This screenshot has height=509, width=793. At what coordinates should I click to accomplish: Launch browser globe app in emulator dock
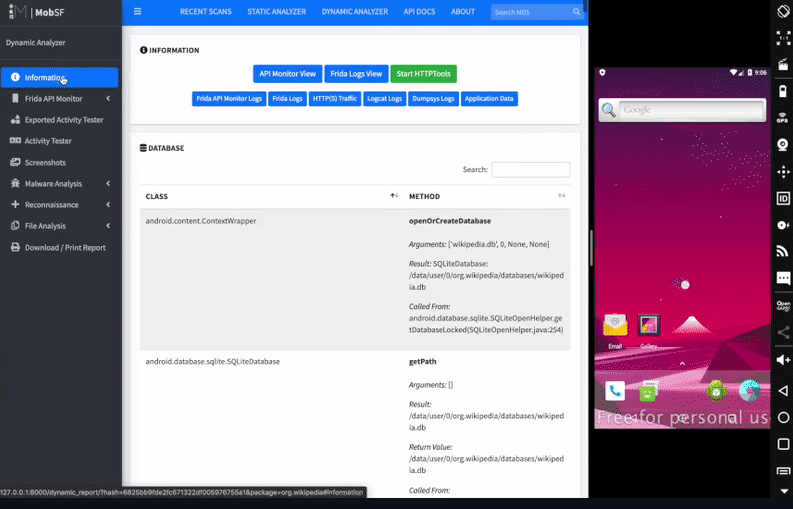[750, 391]
